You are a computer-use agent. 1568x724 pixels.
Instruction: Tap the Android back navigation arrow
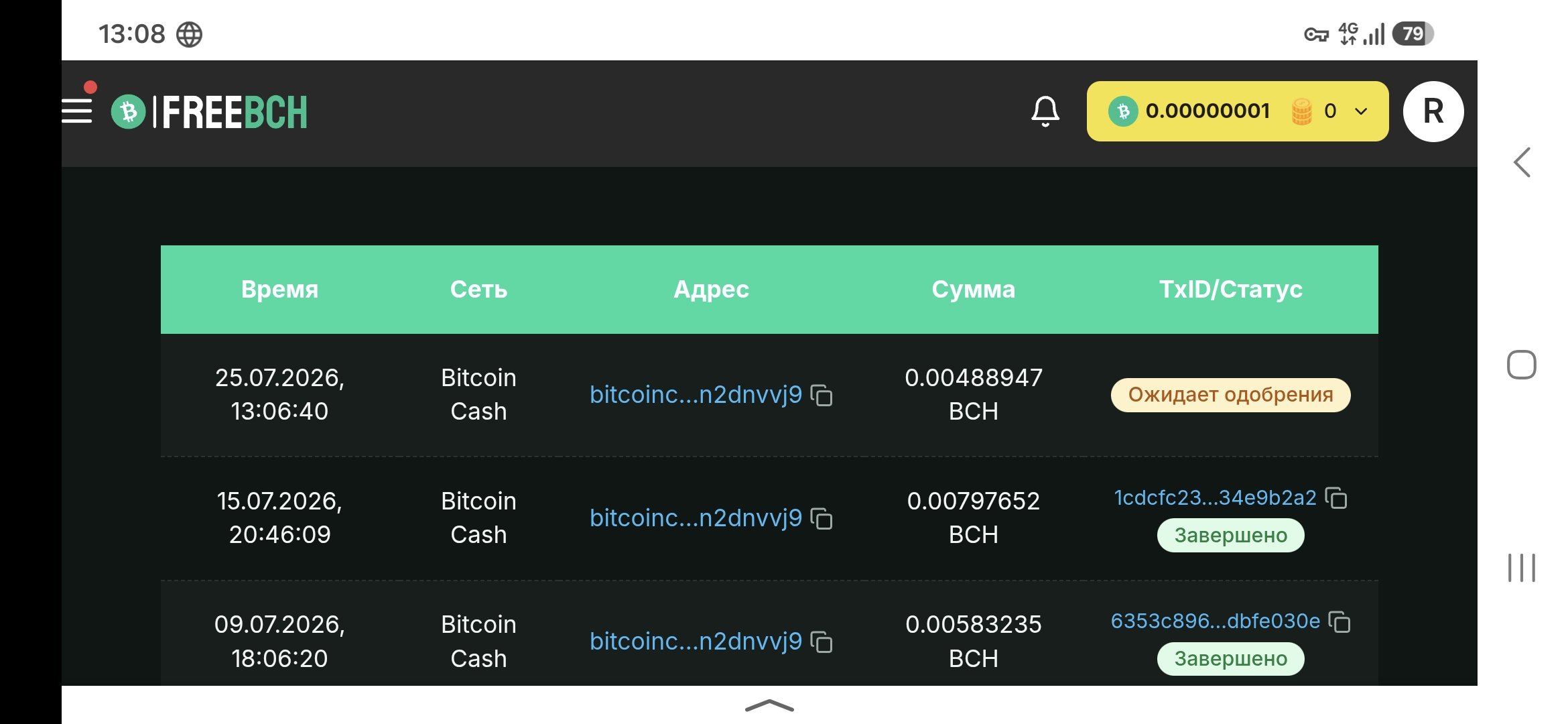click(1522, 162)
